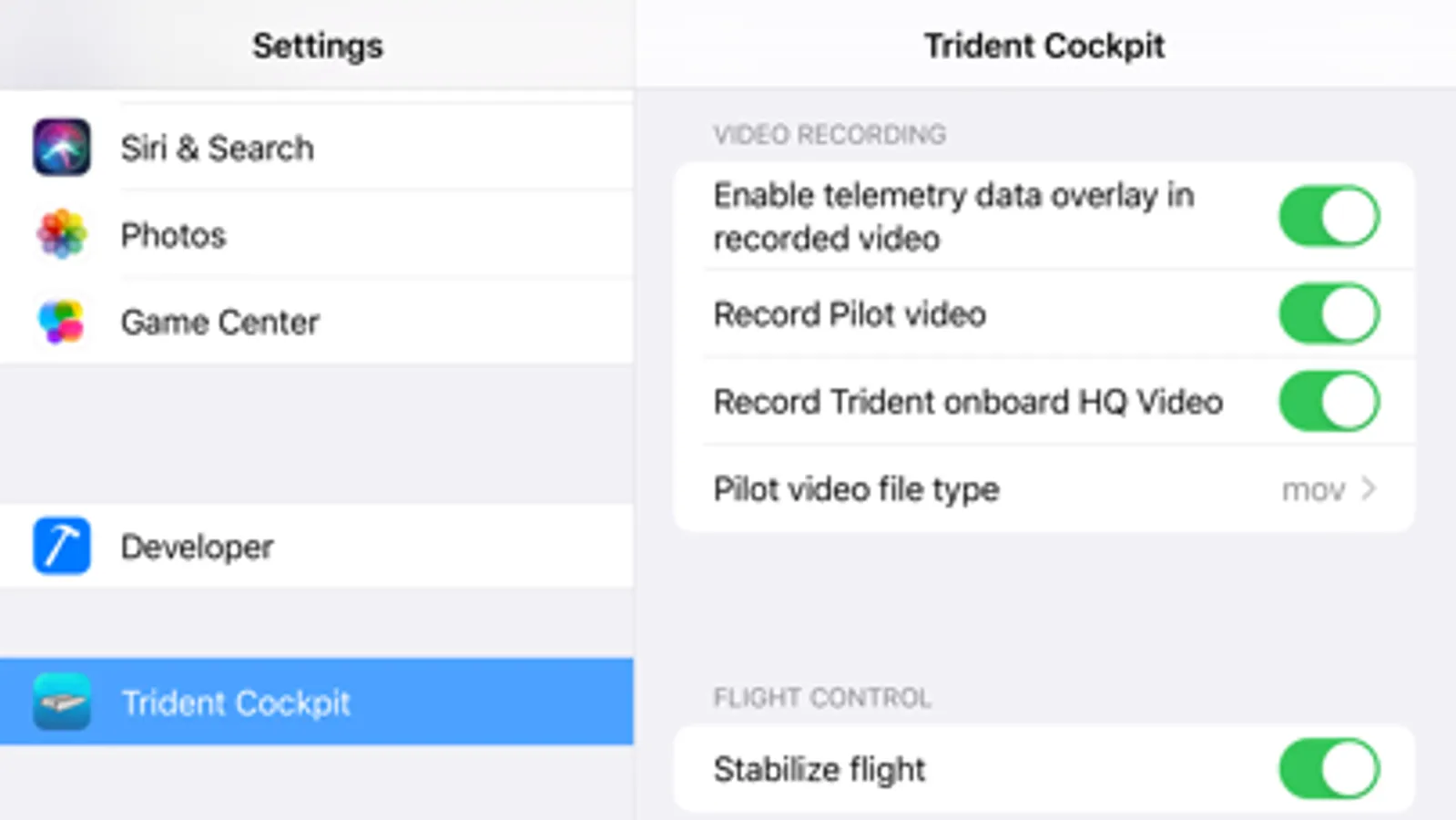The height and width of the screenshot is (820, 1456).
Task: Select Trident Cockpit in sidebar
Action: point(235,702)
